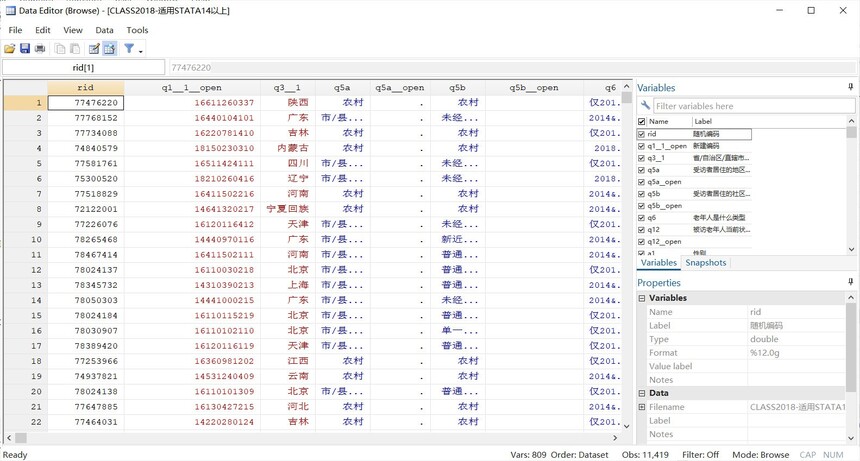Switch to the Snapshots tab
860x461 pixels.
click(x=706, y=263)
